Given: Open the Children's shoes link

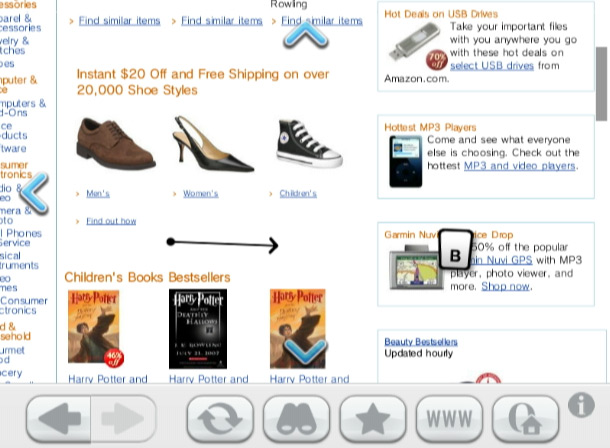Looking at the screenshot, I should (x=298, y=193).
